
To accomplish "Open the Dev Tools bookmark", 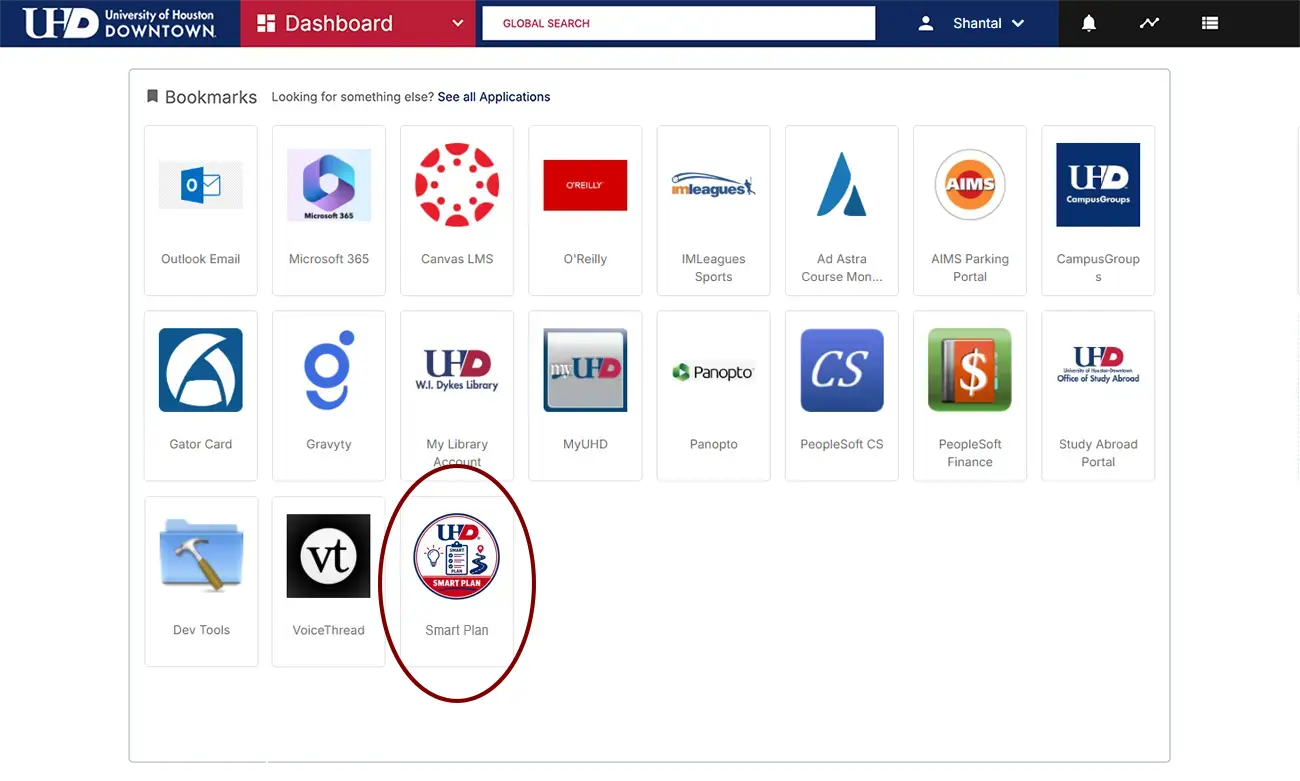I will click(x=201, y=581).
